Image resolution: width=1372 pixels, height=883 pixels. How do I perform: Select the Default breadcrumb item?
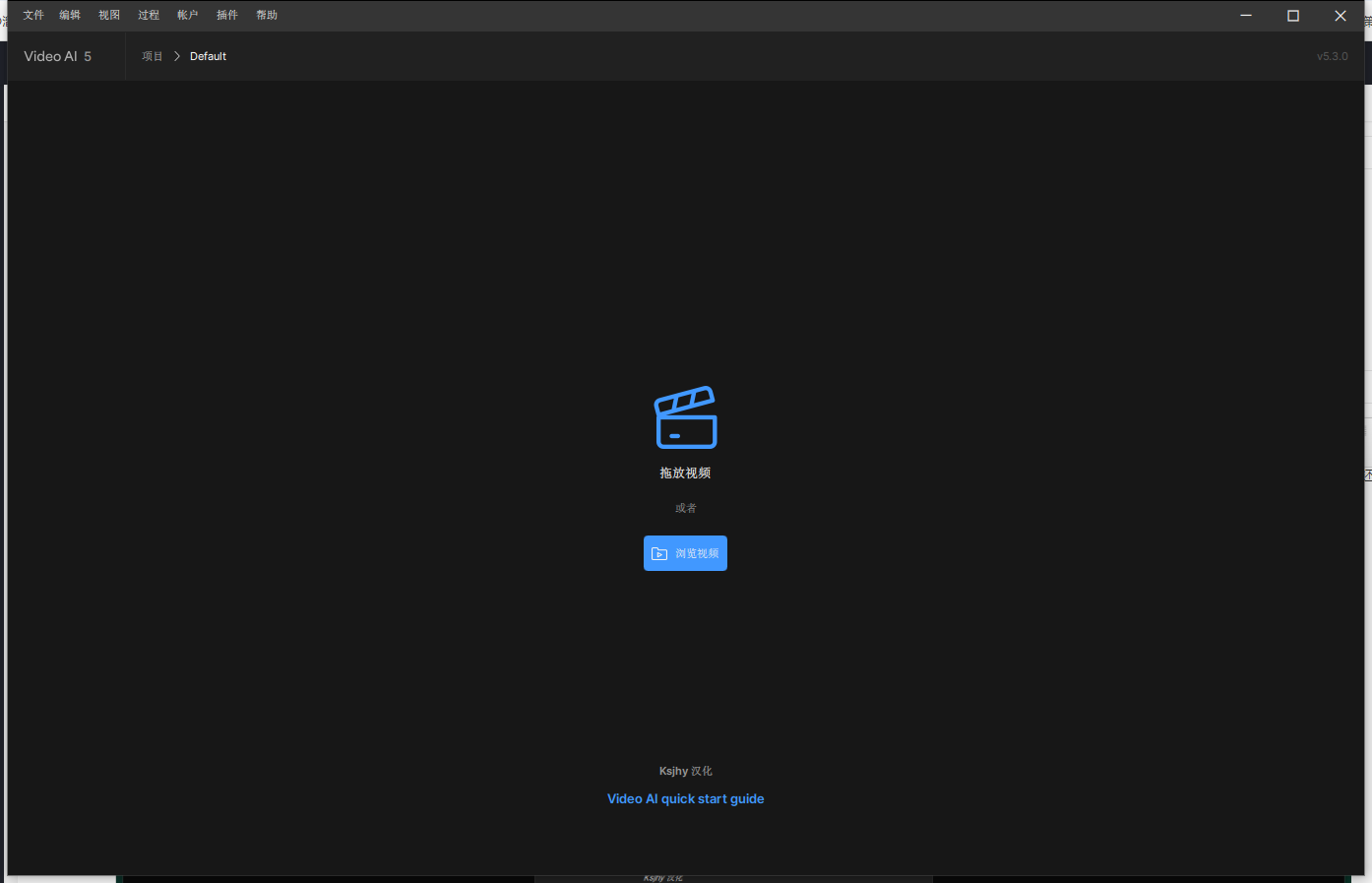point(208,56)
